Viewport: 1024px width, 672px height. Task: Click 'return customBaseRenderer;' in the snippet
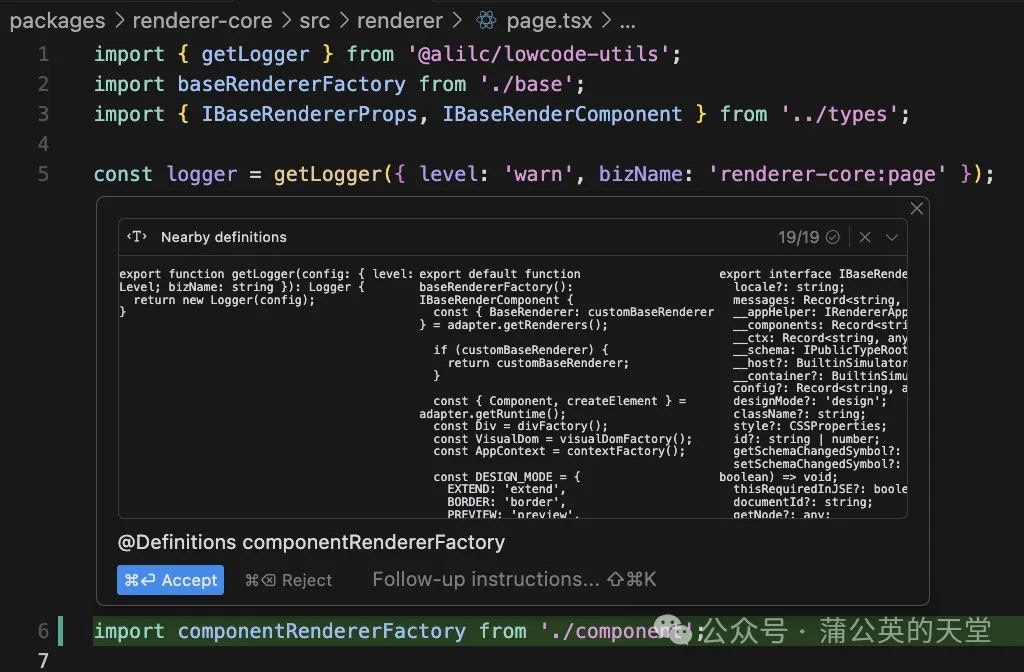click(x=538, y=363)
